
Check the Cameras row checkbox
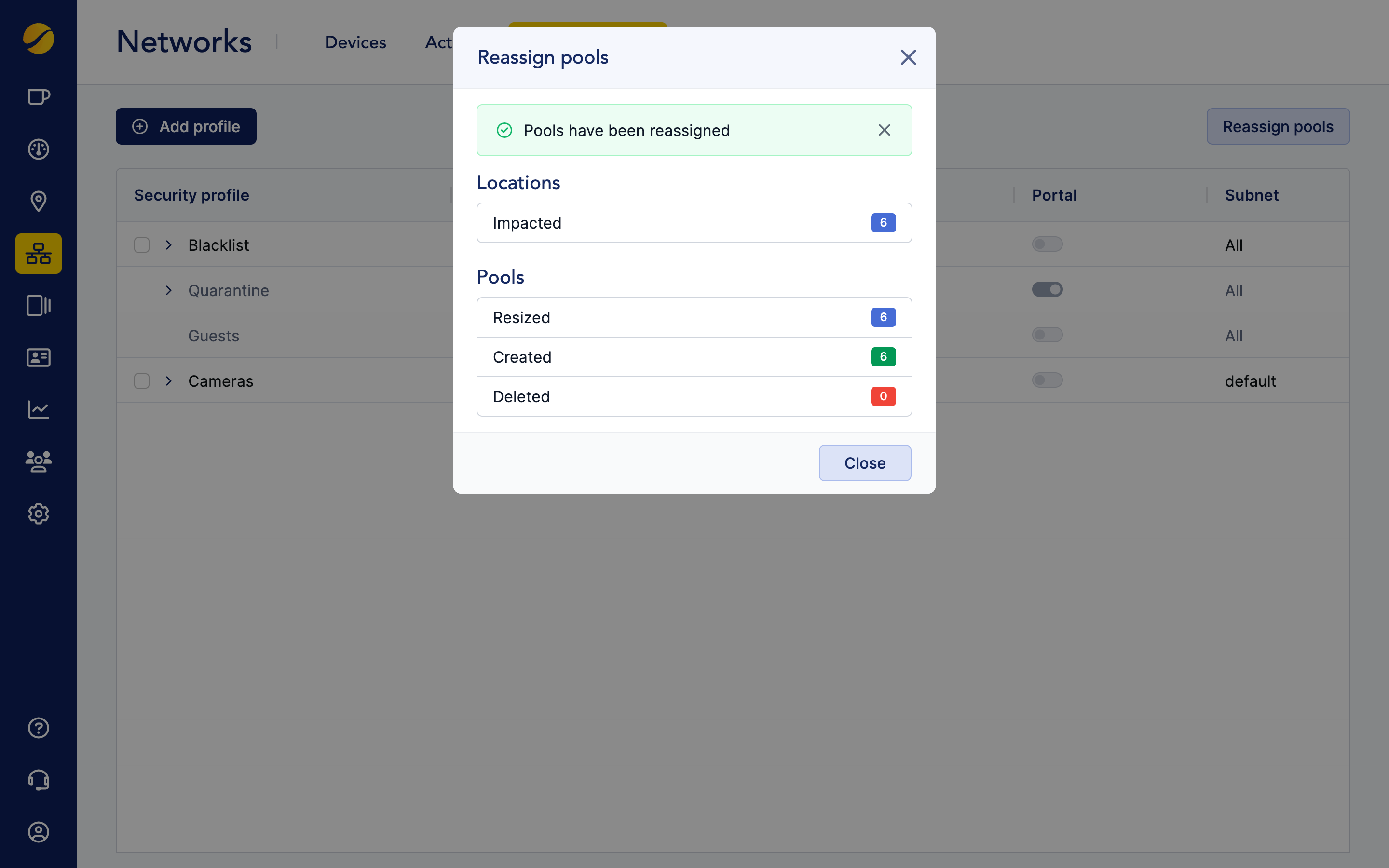pyautogui.click(x=142, y=381)
